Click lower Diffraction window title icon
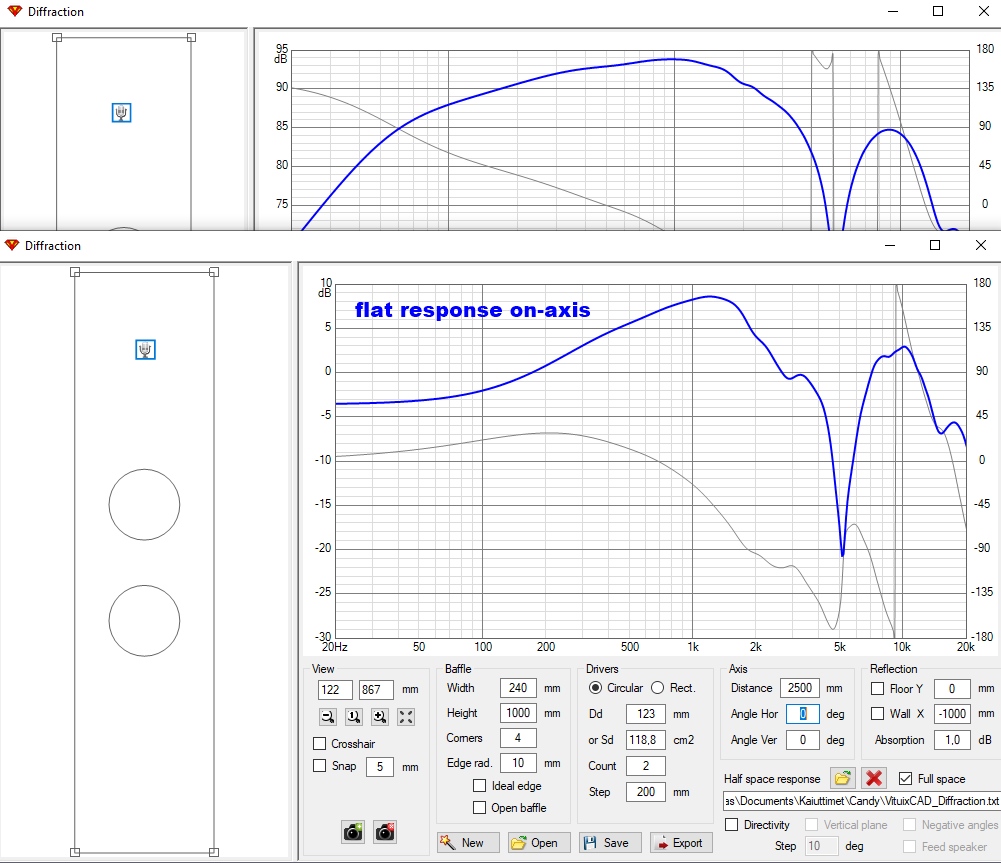Screen dimensions: 1001x863 tap(11, 246)
